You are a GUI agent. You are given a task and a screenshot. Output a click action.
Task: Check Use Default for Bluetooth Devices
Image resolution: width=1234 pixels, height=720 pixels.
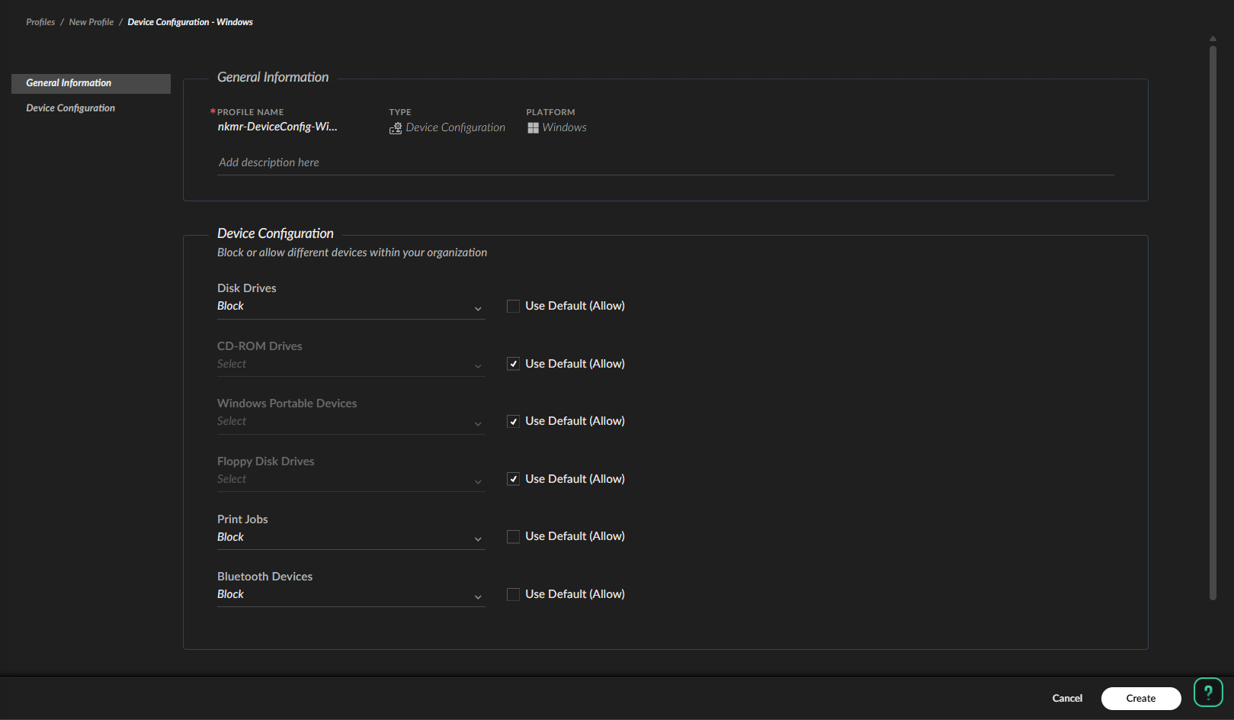513,594
